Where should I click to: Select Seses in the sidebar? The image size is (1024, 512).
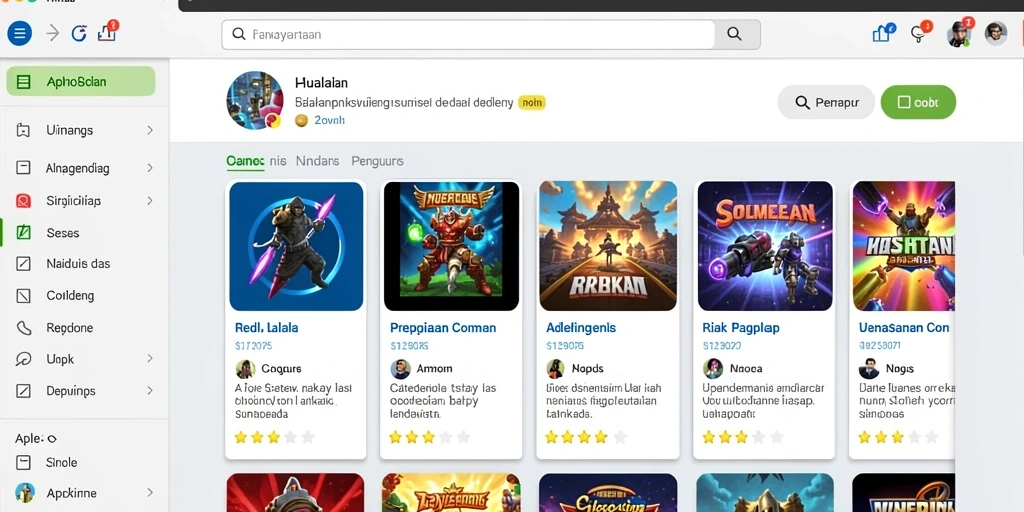pos(85,232)
